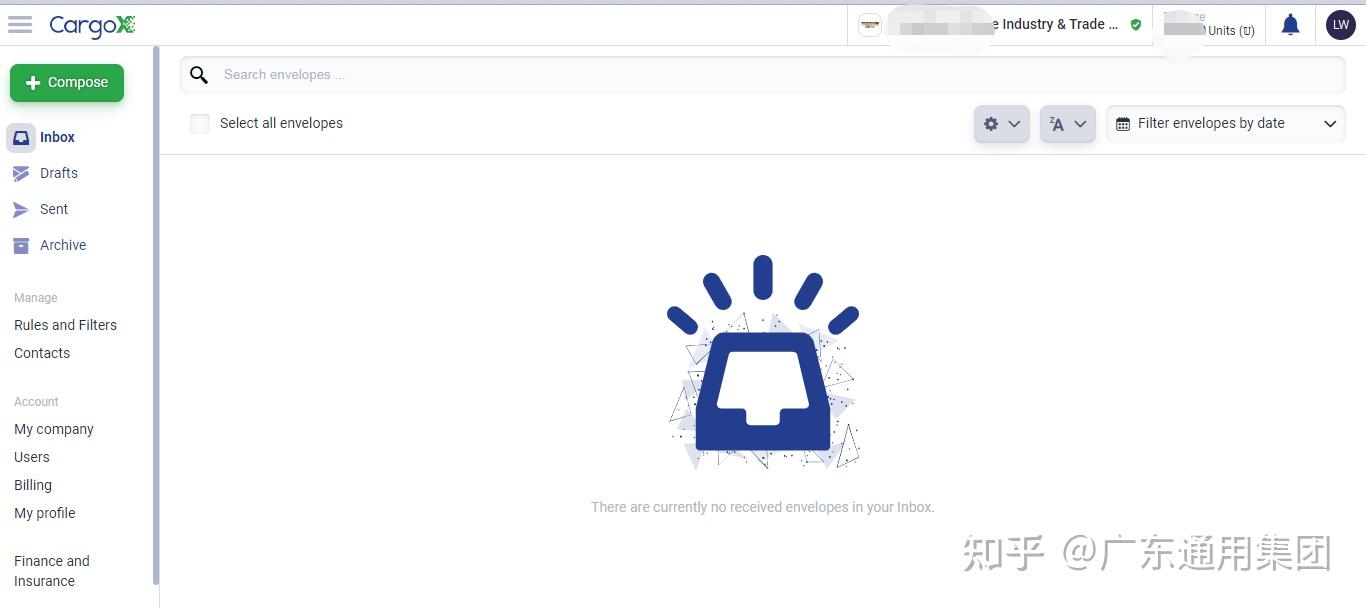Open the notifications bell

(1289, 24)
